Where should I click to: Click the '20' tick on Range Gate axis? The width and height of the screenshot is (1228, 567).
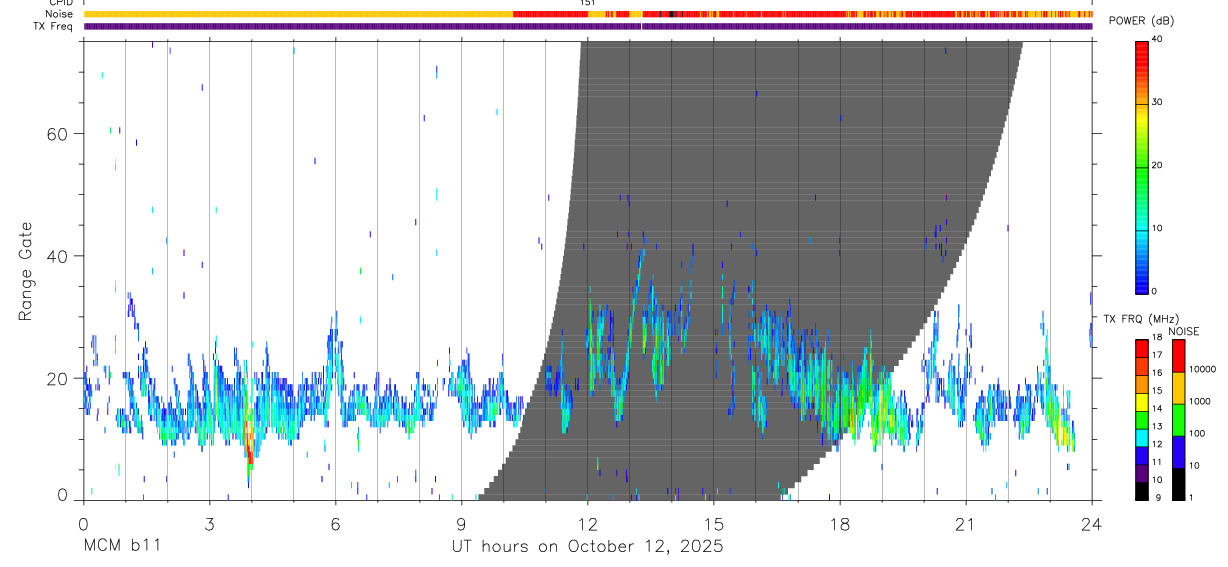click(58, 378)
